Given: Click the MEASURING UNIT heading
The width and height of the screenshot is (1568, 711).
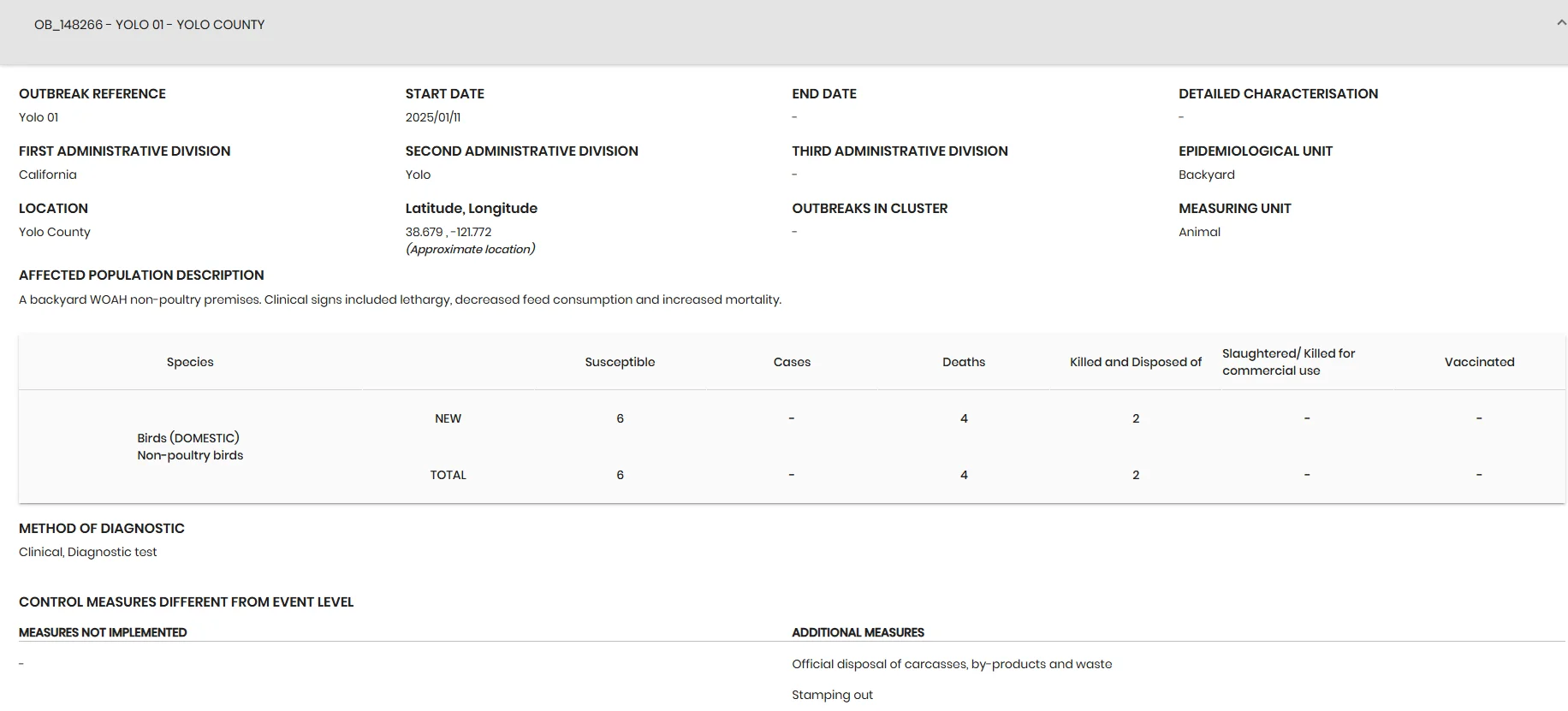Looking at the screenshot, I should pyautogui.click(x=1235, y=209).
